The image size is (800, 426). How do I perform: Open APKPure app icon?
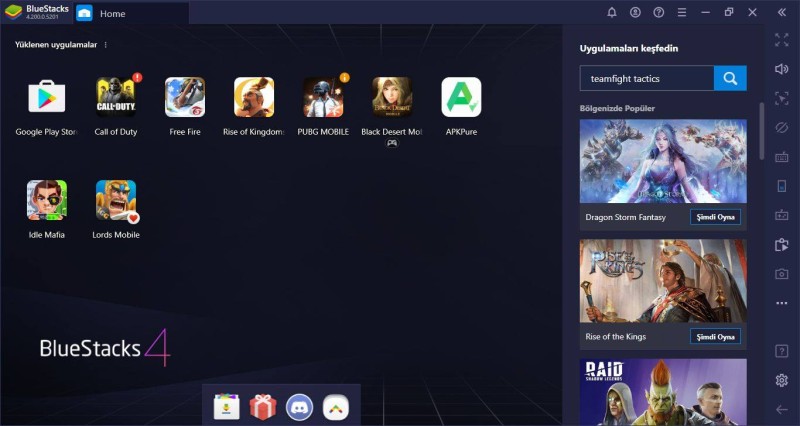click(x=461, y=98)
